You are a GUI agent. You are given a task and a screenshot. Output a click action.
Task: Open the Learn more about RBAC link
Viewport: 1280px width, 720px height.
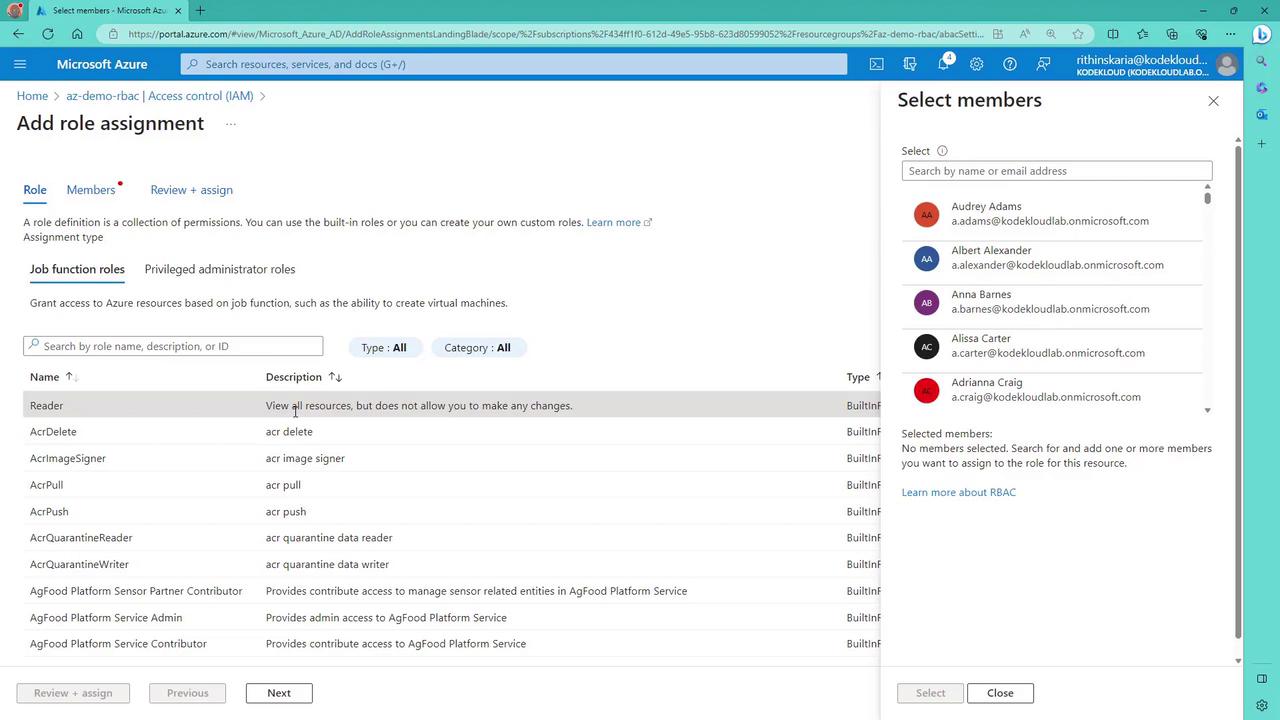click(x=958, y=492)
